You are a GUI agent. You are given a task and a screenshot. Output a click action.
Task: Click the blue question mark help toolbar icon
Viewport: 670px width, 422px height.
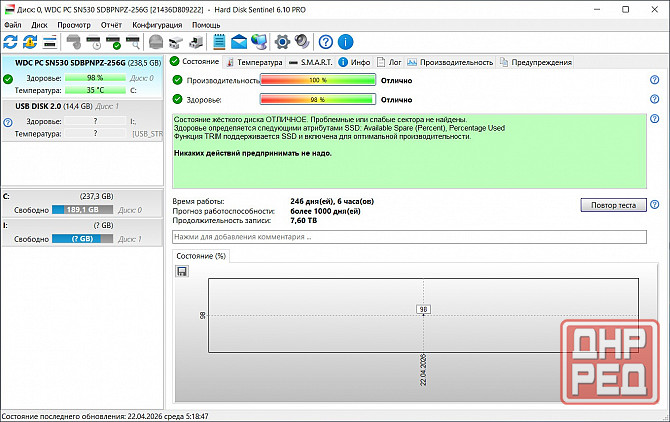325,41
